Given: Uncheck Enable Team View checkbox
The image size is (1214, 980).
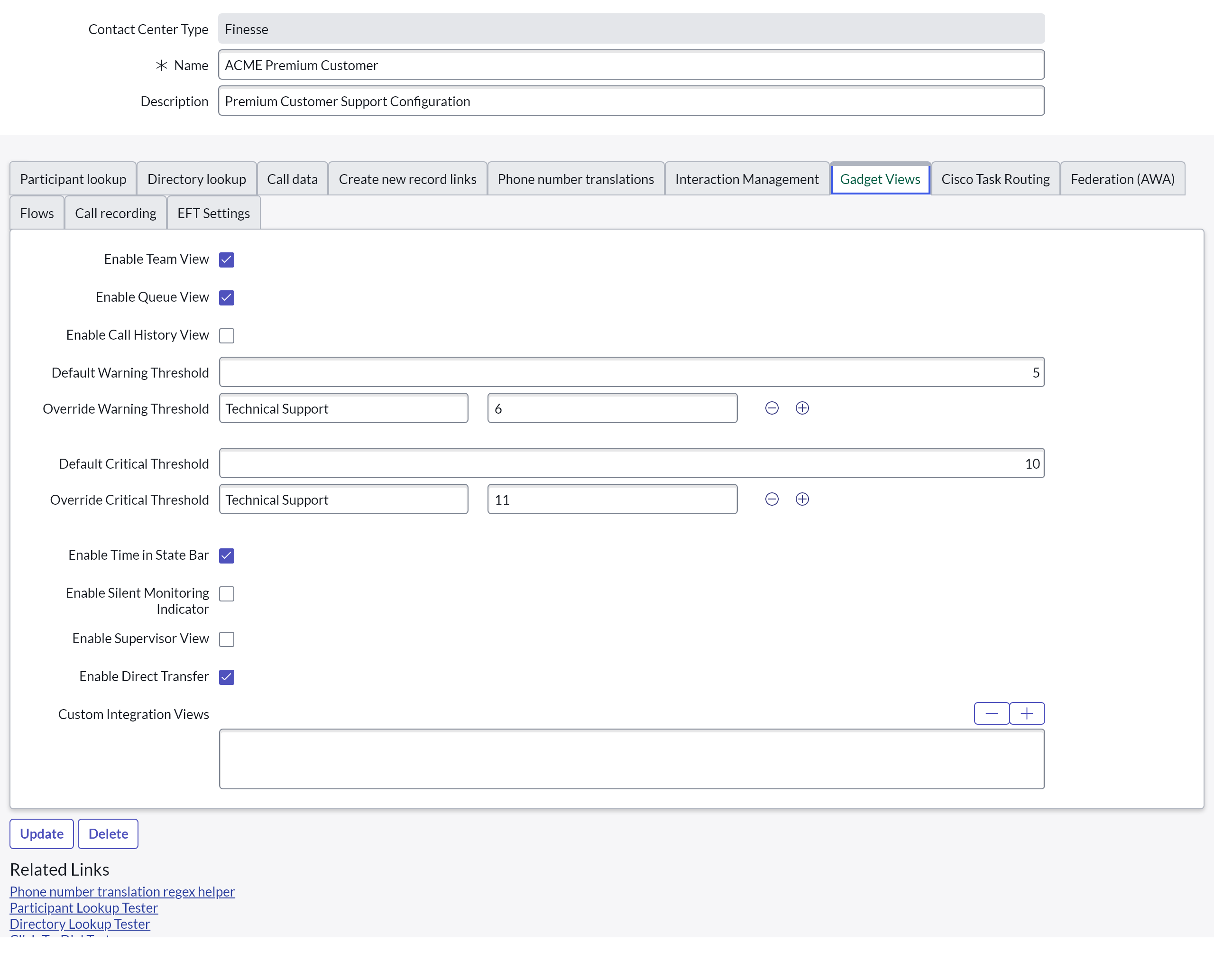Looking at the screenshot, I should (226, 259).
